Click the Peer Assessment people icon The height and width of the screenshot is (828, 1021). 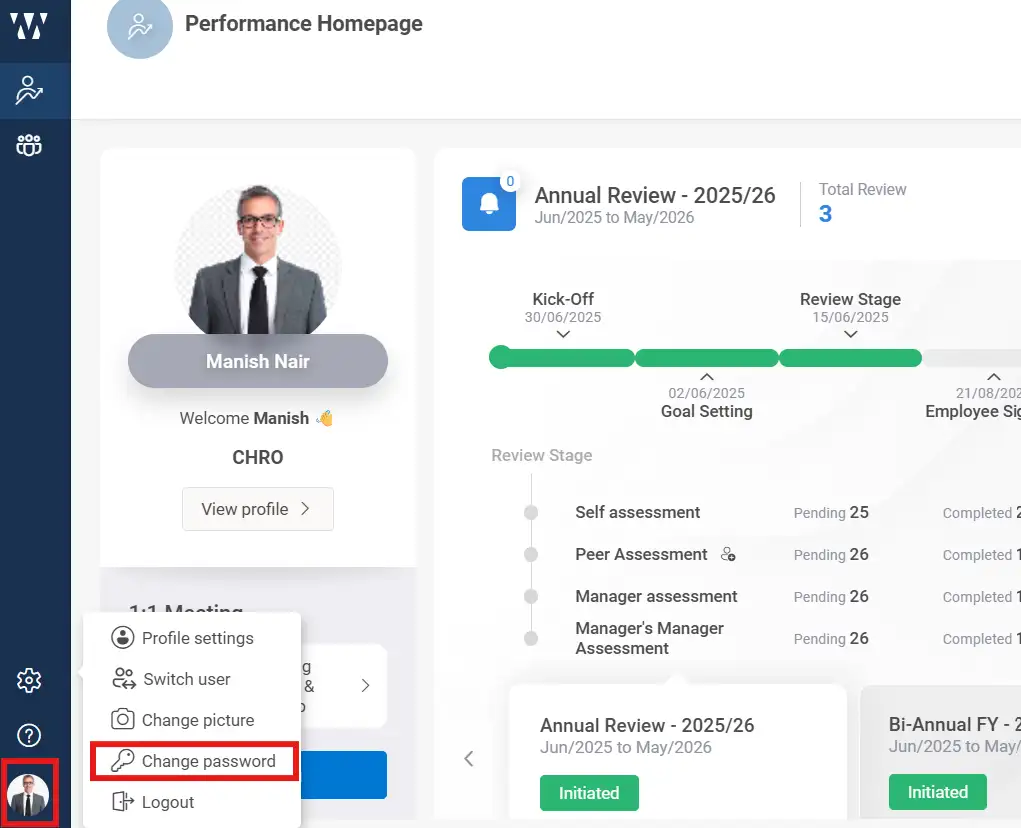point(727,554)
